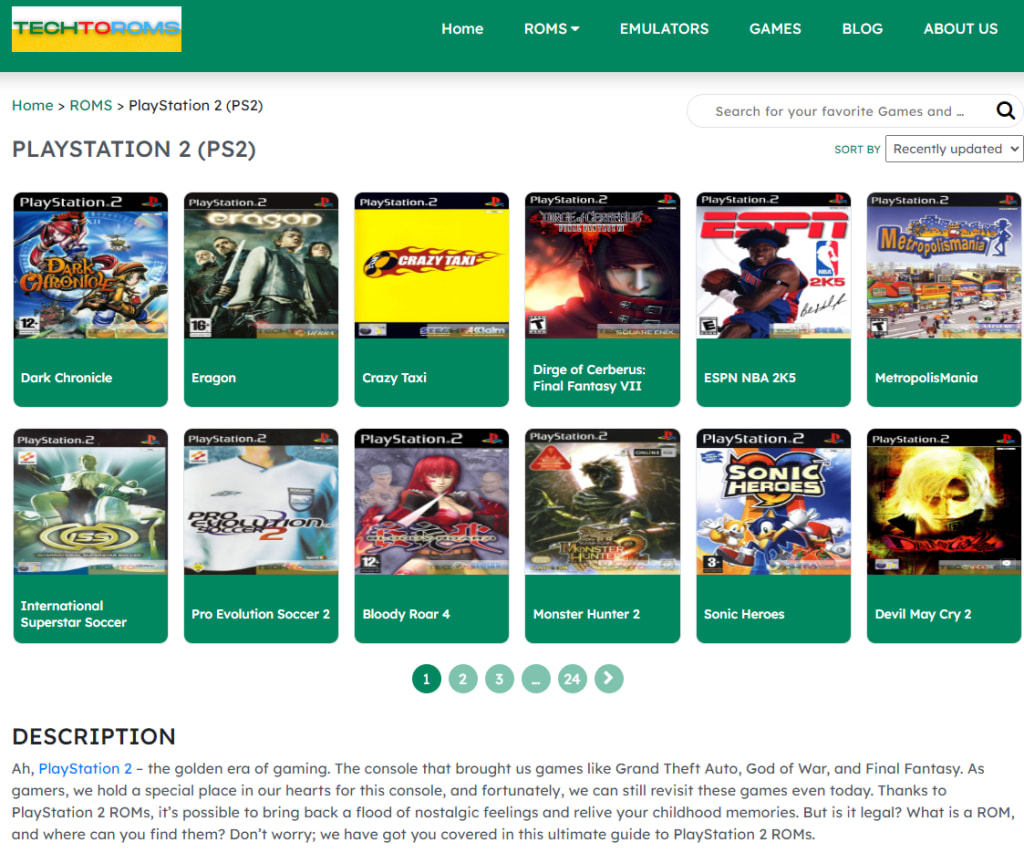
Task: Open Crazy Taxi cover art
Action: tap(432, 266)
